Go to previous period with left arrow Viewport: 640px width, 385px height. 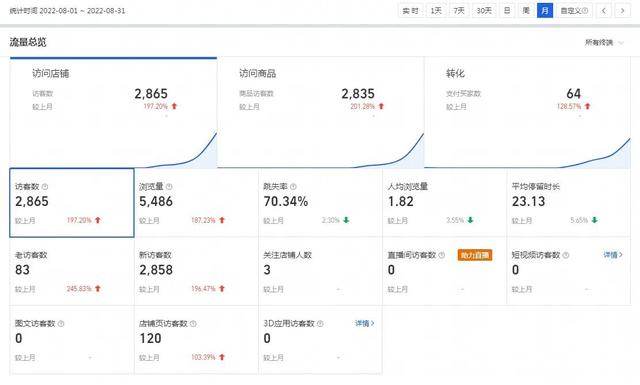pyautogui.click(x=604, y=11)
